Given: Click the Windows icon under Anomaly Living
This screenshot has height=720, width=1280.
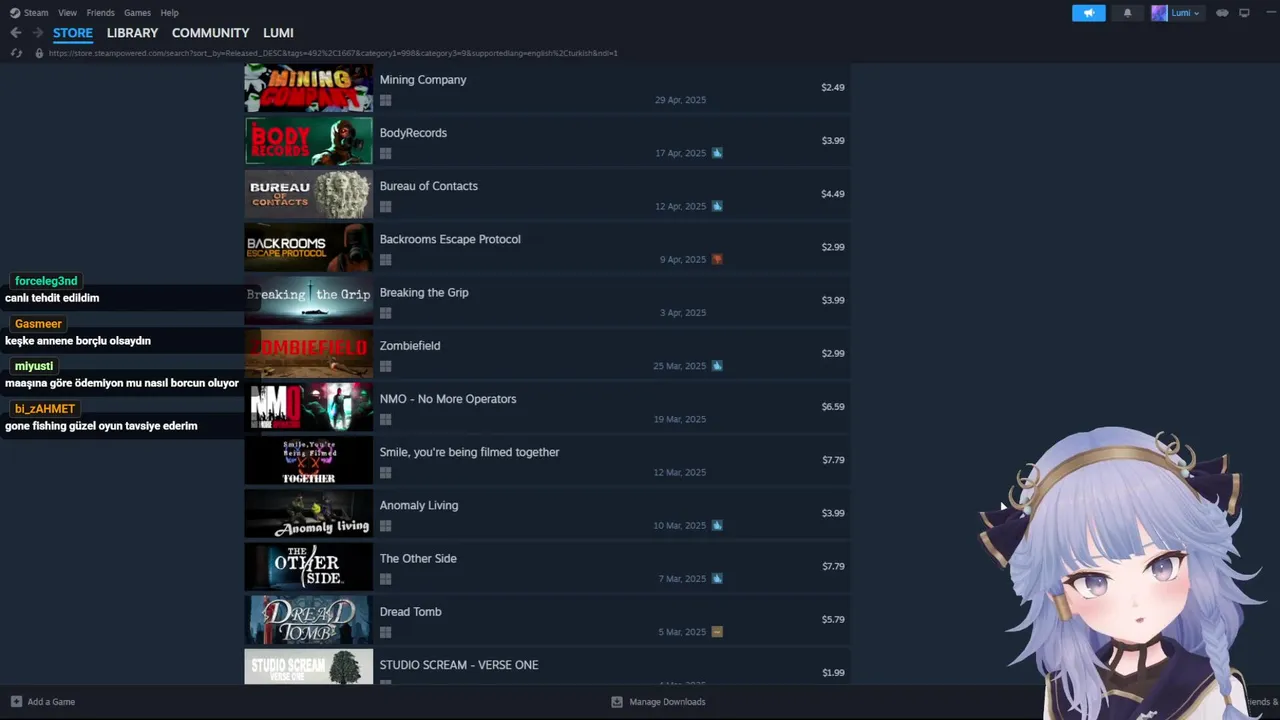Looking at the screenshot, I should (x=385, y=526).
